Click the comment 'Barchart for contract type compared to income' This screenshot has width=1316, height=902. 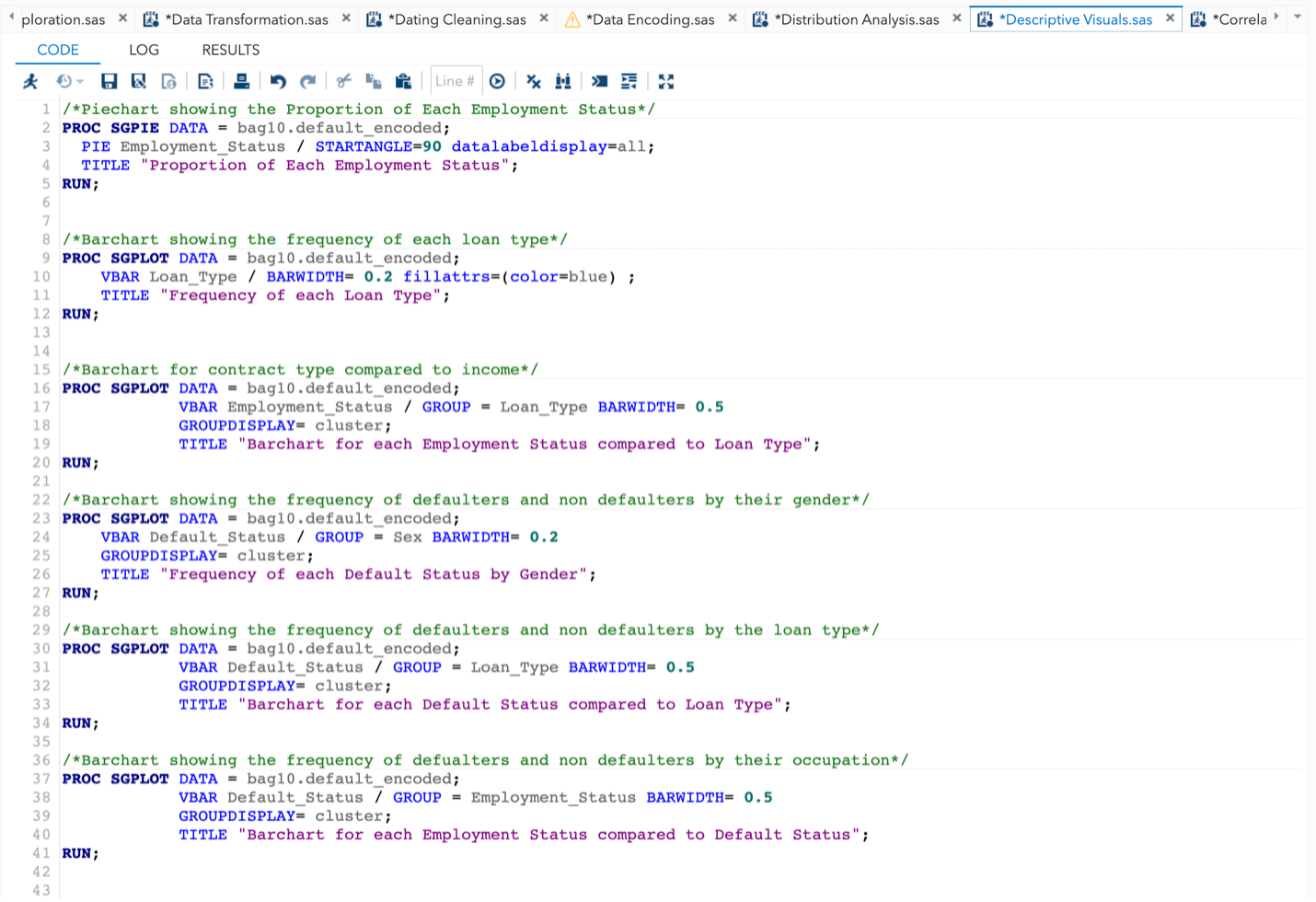click(x=300, y=370)
